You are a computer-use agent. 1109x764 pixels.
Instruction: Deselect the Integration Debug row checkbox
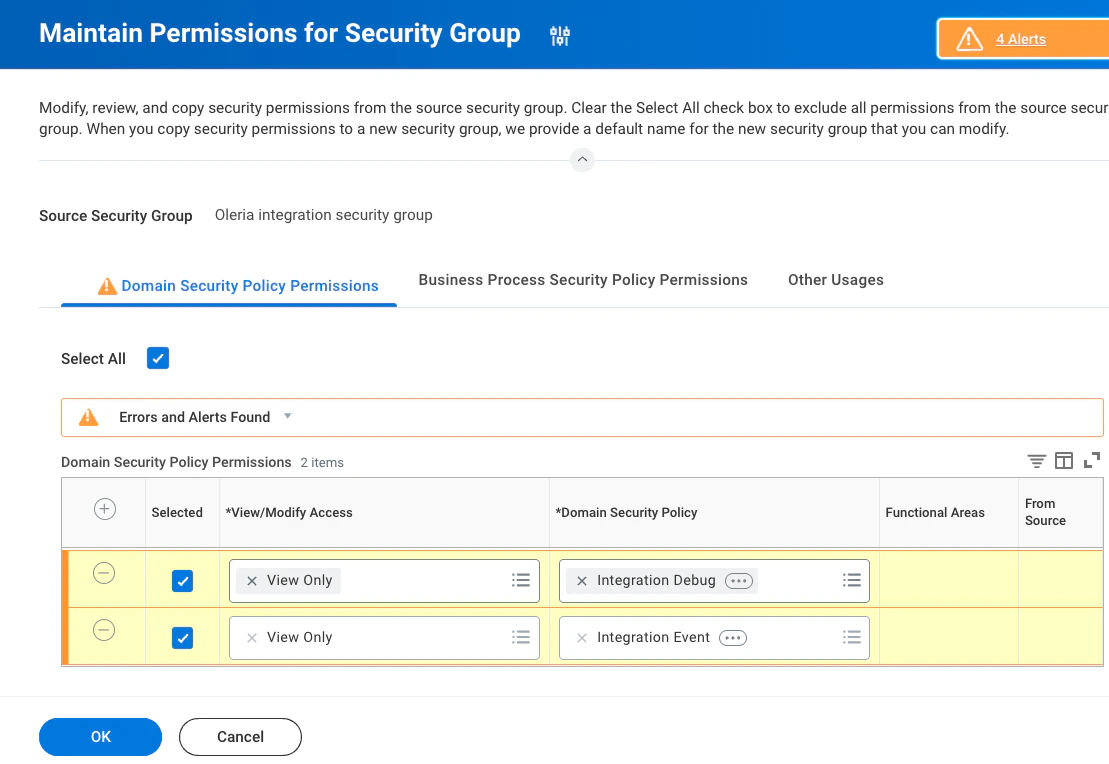pyautogui.click(x=182, y=581)
